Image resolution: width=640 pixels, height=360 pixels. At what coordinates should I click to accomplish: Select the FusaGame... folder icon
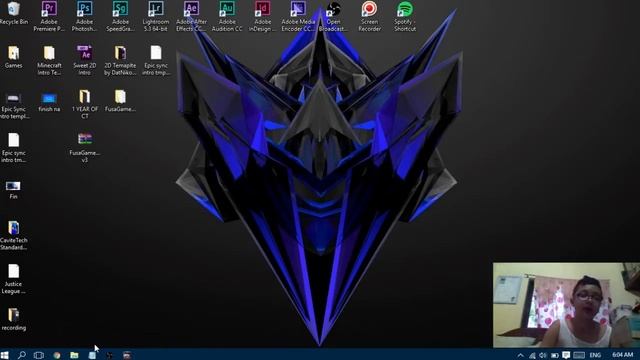(x=120, y=101)
